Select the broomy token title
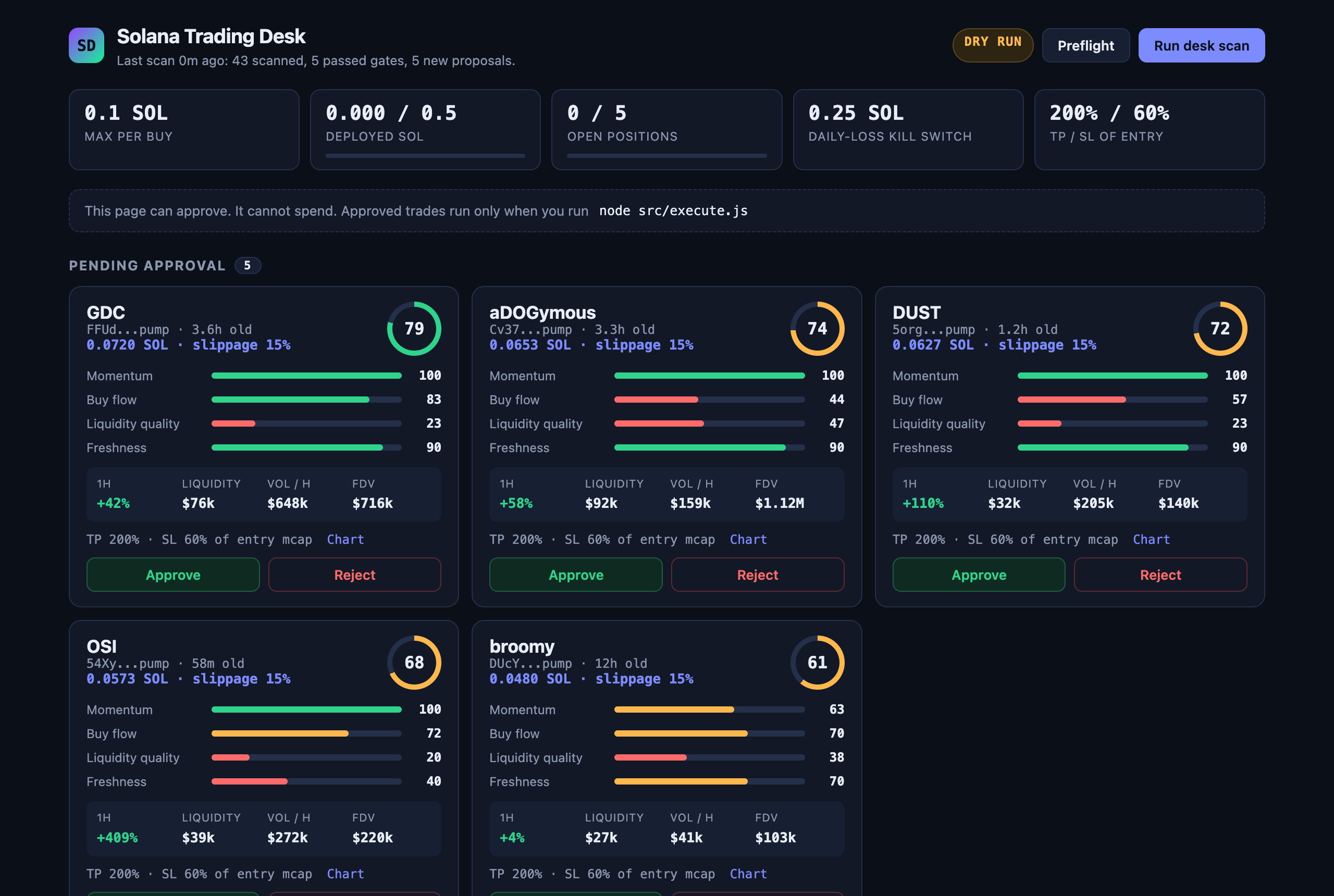 pos(522,646)
